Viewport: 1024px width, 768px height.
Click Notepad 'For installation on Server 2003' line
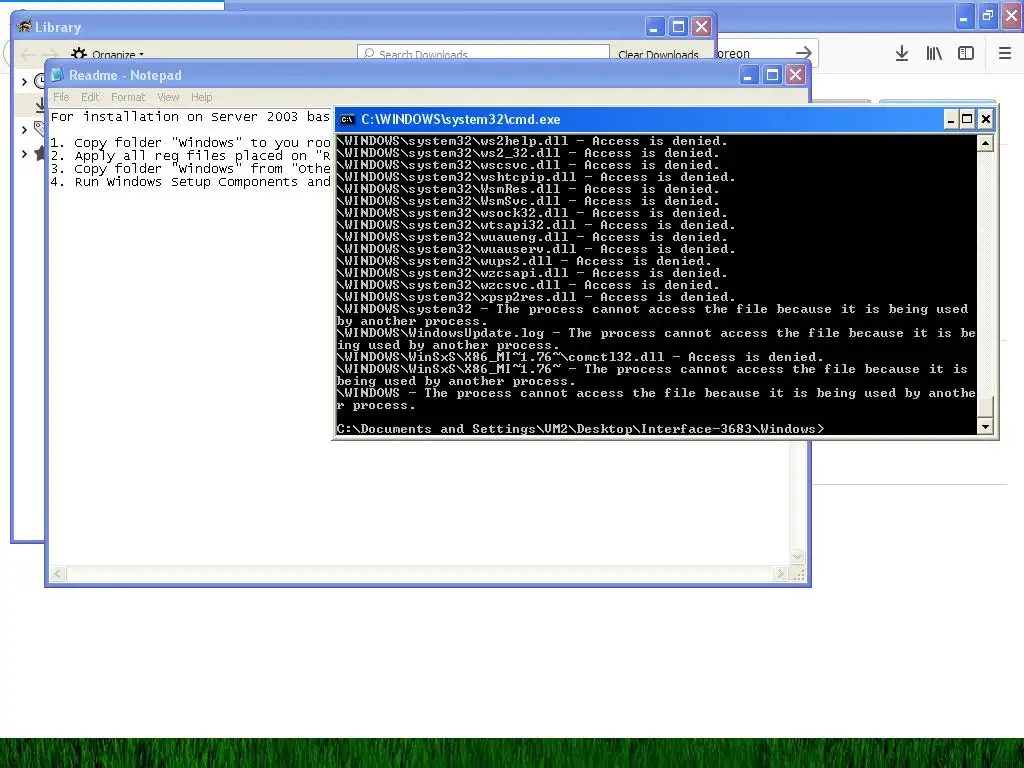(190, 117)
